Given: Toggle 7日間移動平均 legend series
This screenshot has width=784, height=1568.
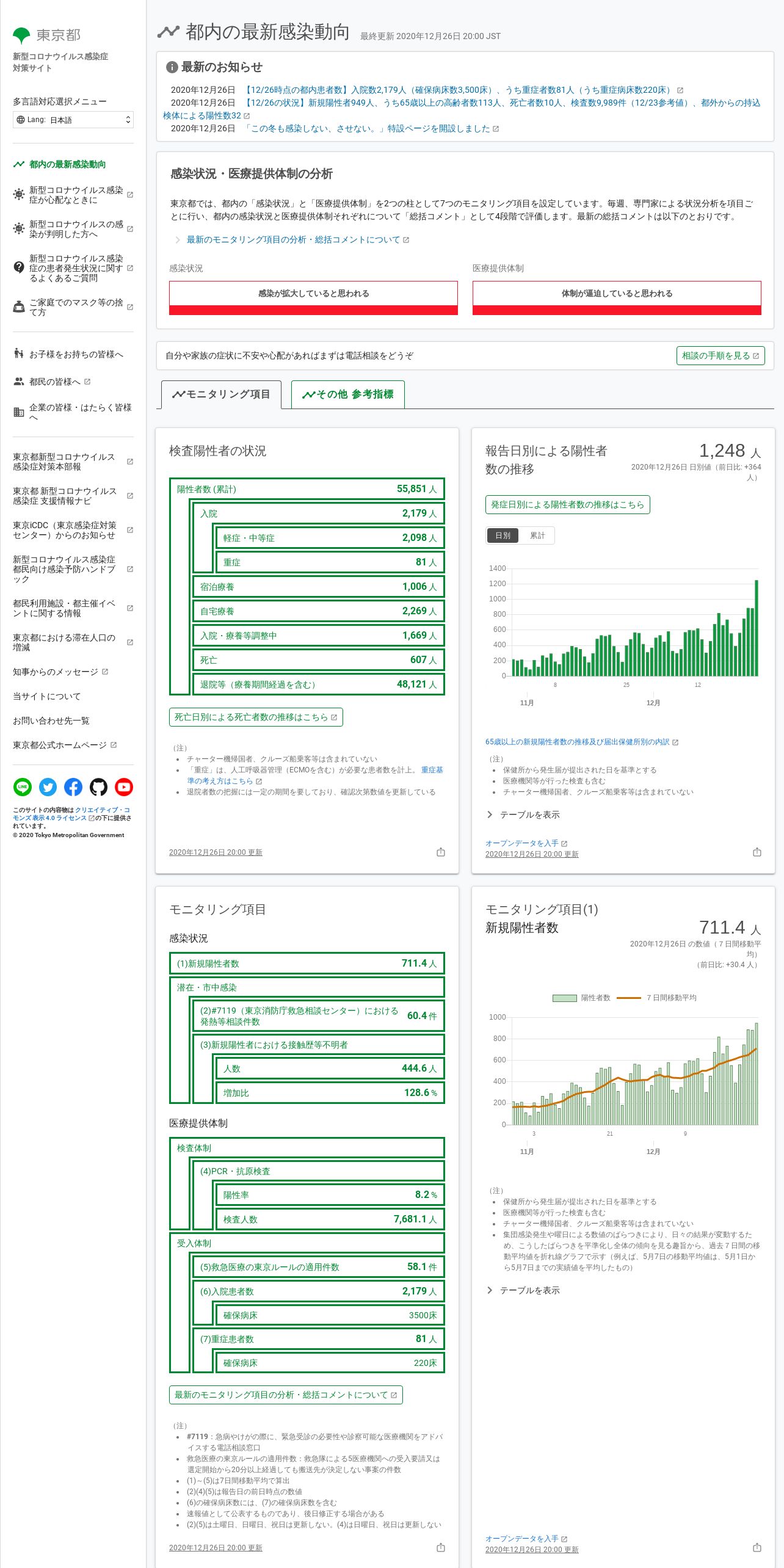Looking at the screenshot, I should click(656, 998).
